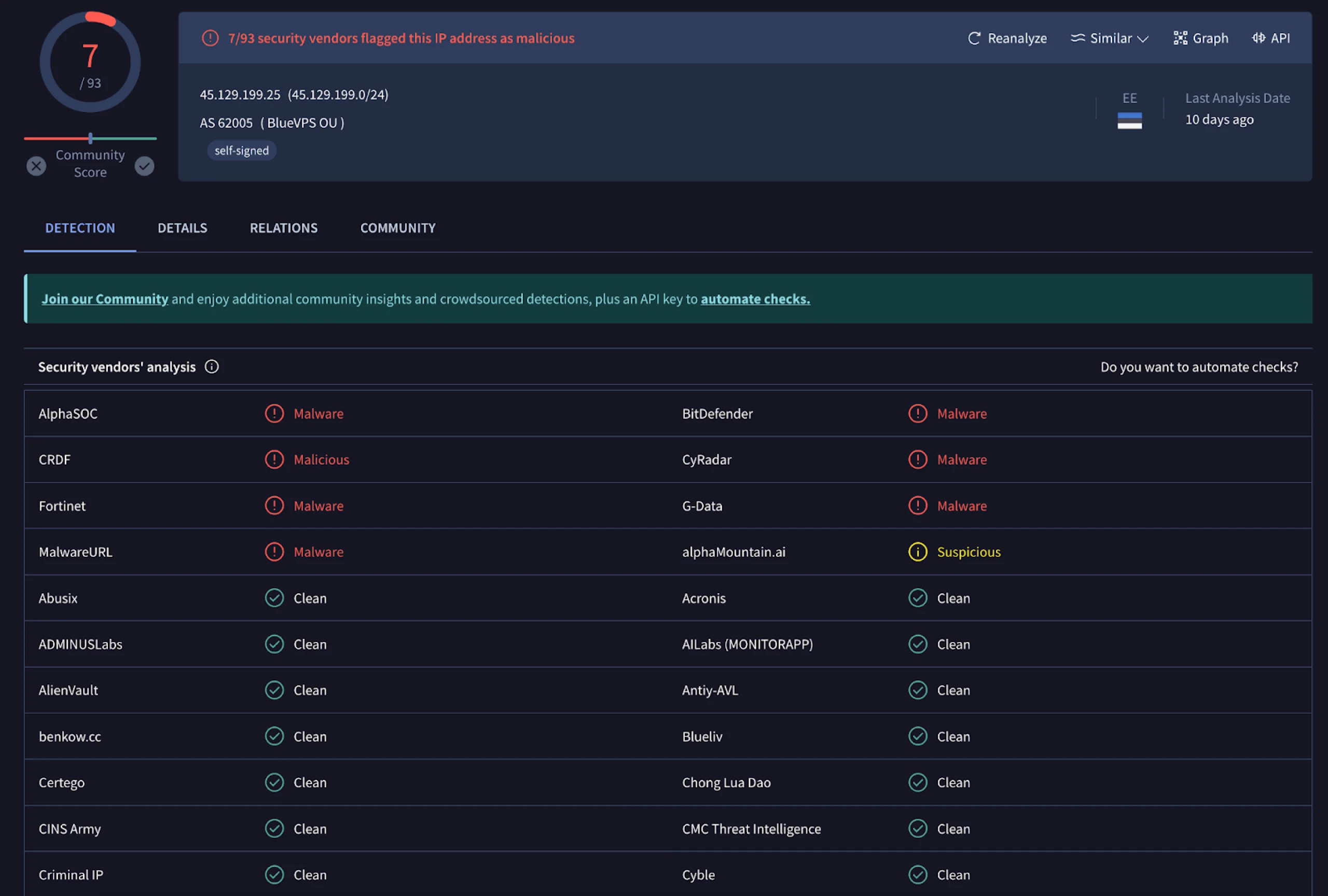Screen dimensions: 1328x896
Task: Click the Fortinet vendor name
Action: pyautogui.click(x=62, y=506)
